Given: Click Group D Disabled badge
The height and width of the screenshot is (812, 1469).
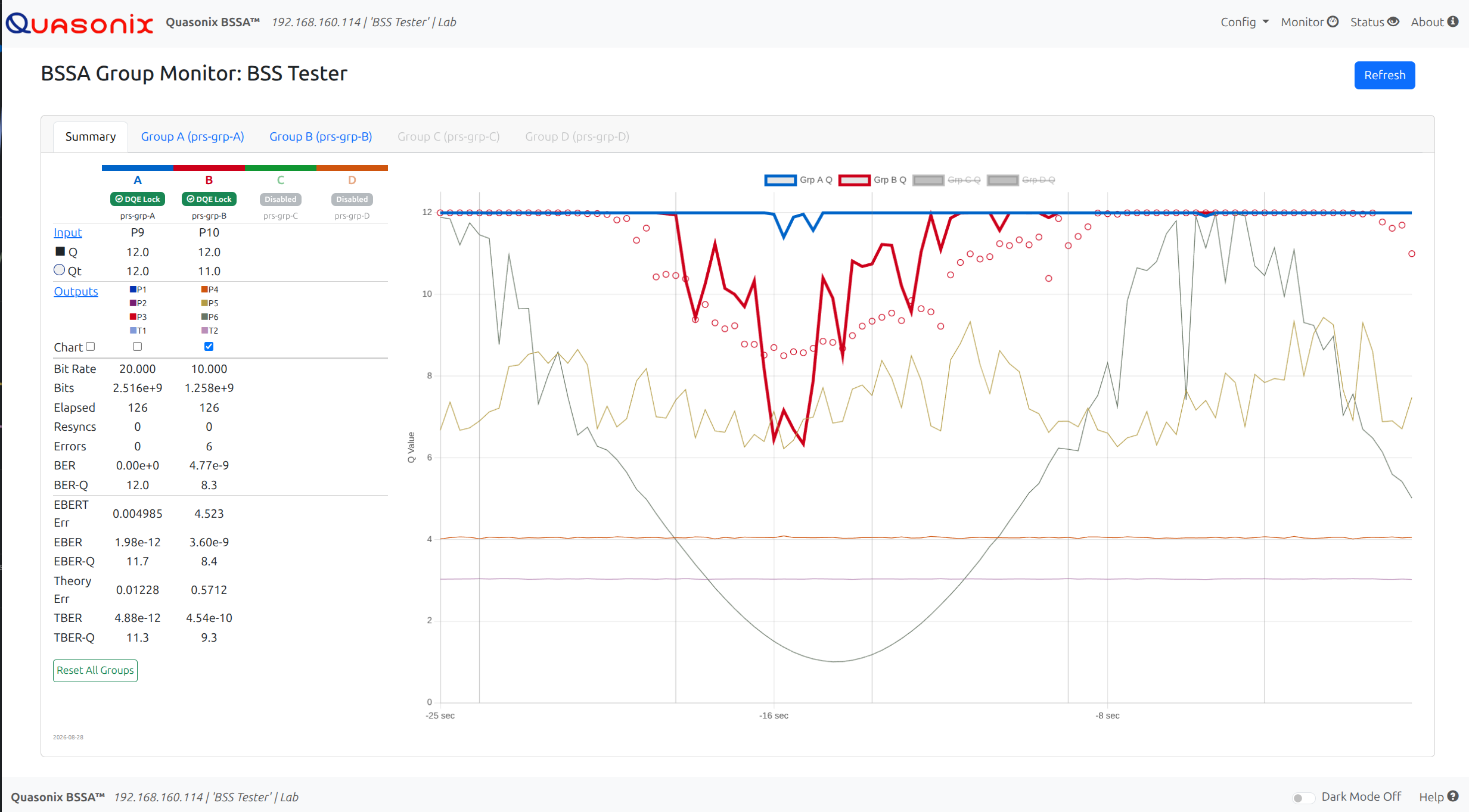Looking at the screenshot, I should tap(352, 199).
